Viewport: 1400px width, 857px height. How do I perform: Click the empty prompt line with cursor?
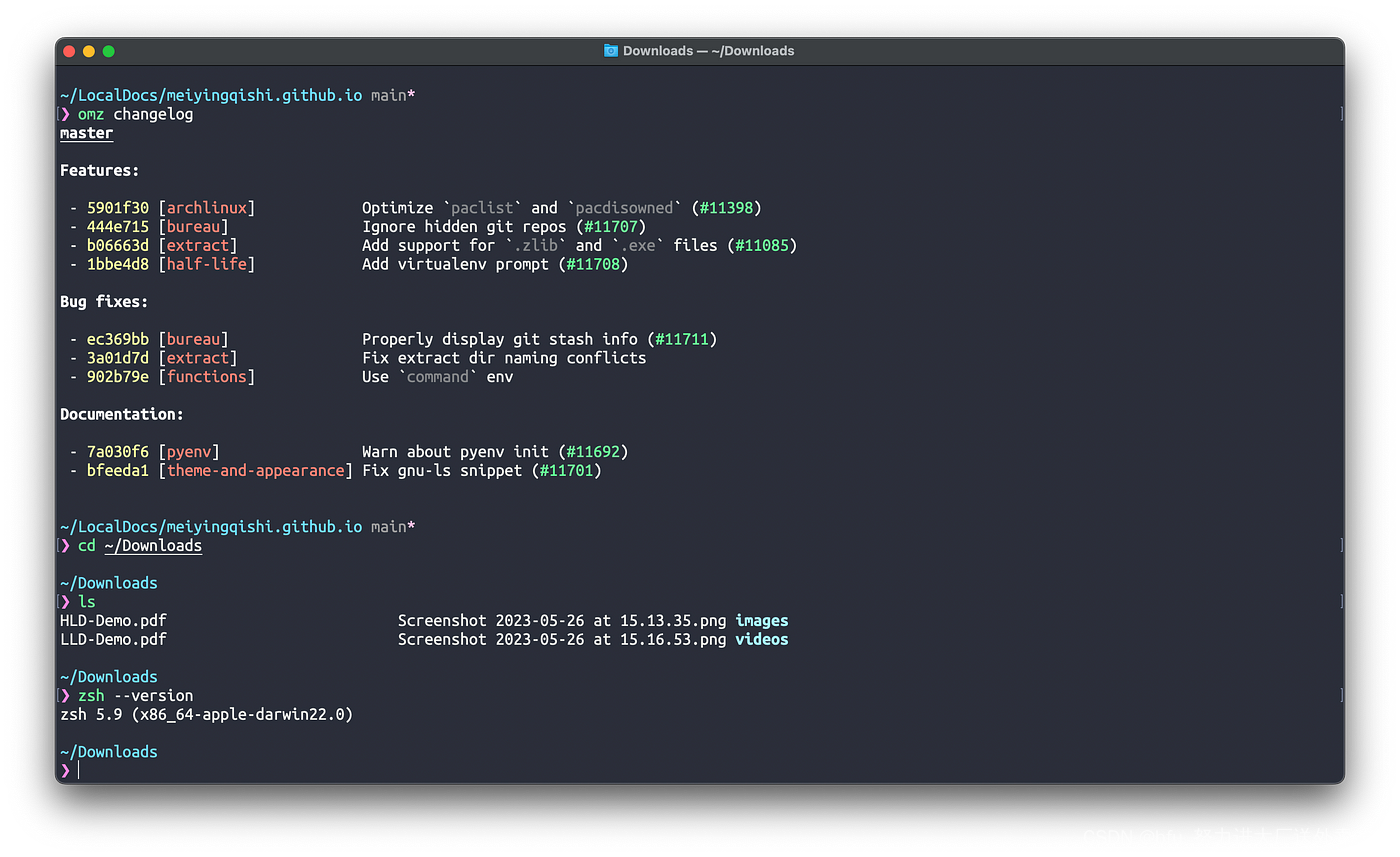(700, 771)
